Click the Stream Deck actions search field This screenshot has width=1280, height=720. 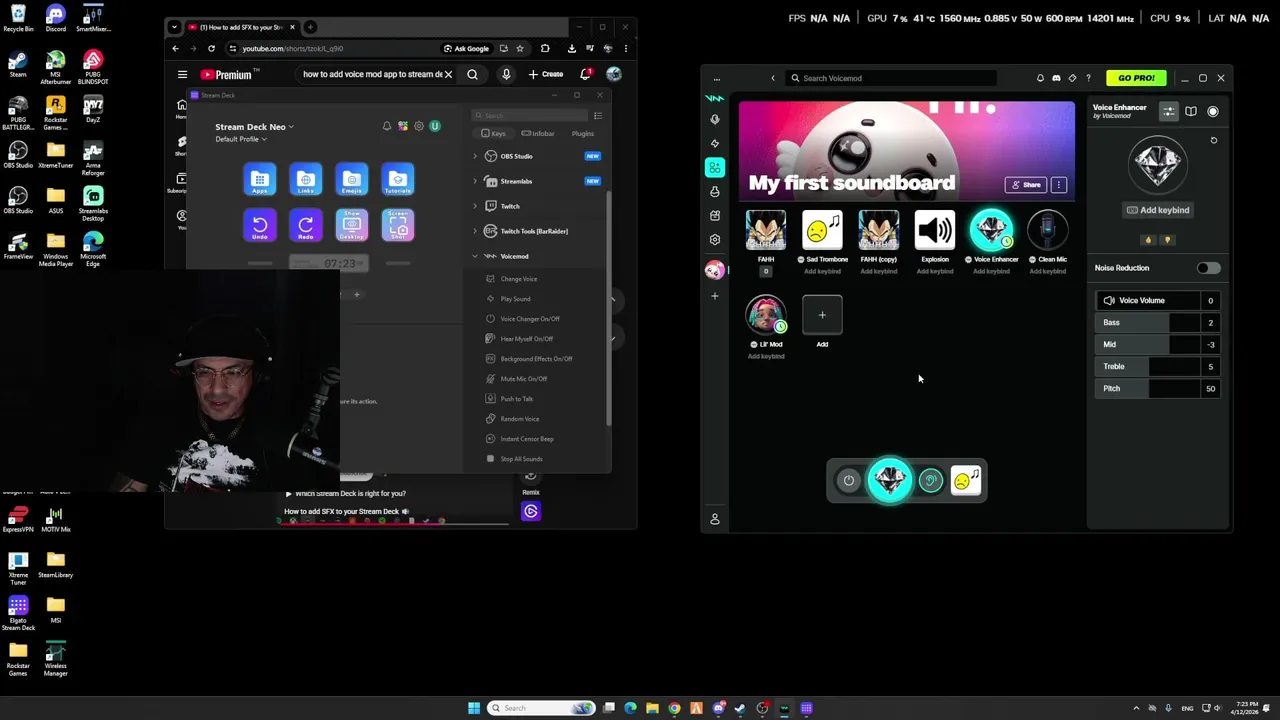[x=530, y=115]
